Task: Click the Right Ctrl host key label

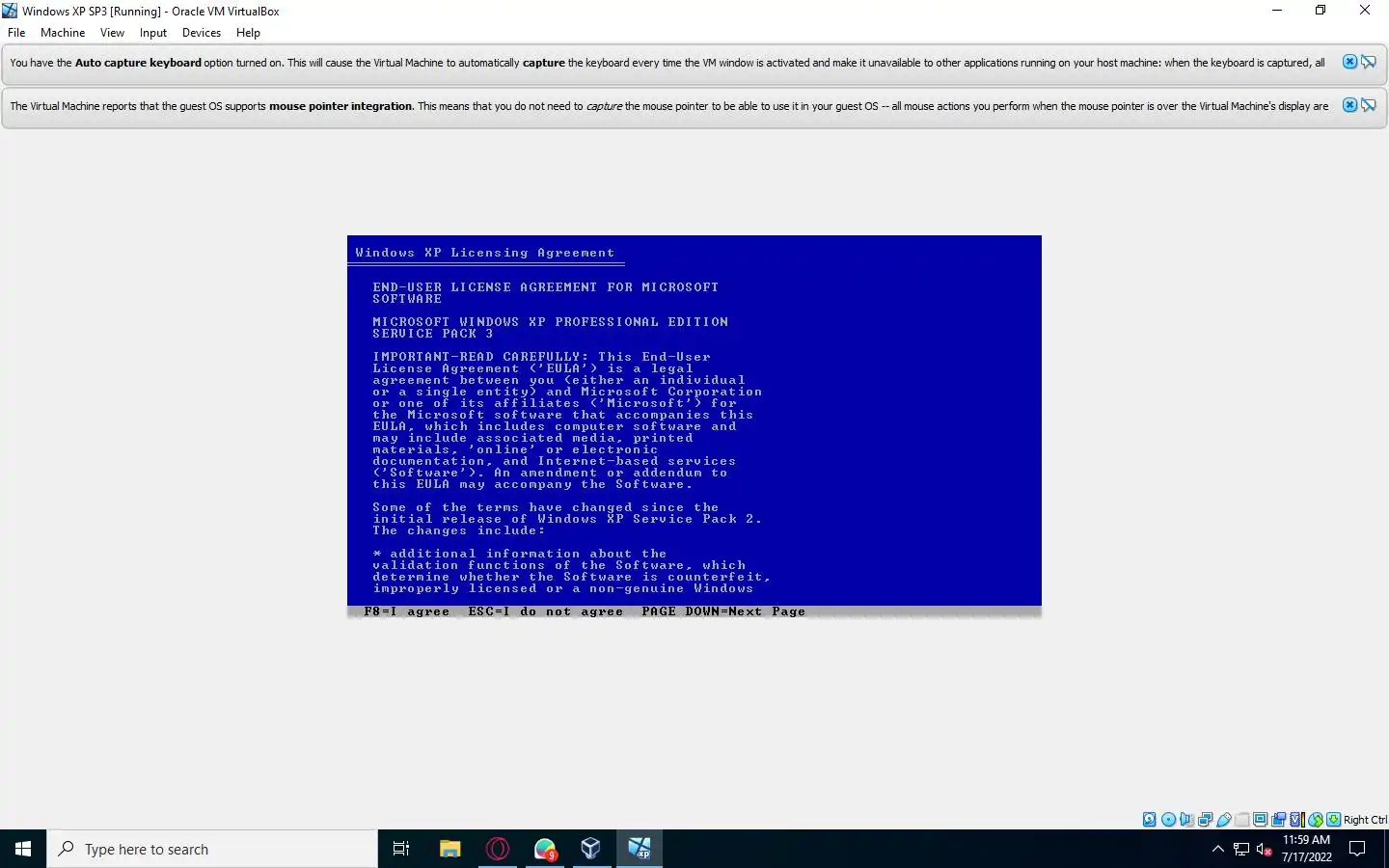Action: pyautogui.click(x=1365, y=820)
